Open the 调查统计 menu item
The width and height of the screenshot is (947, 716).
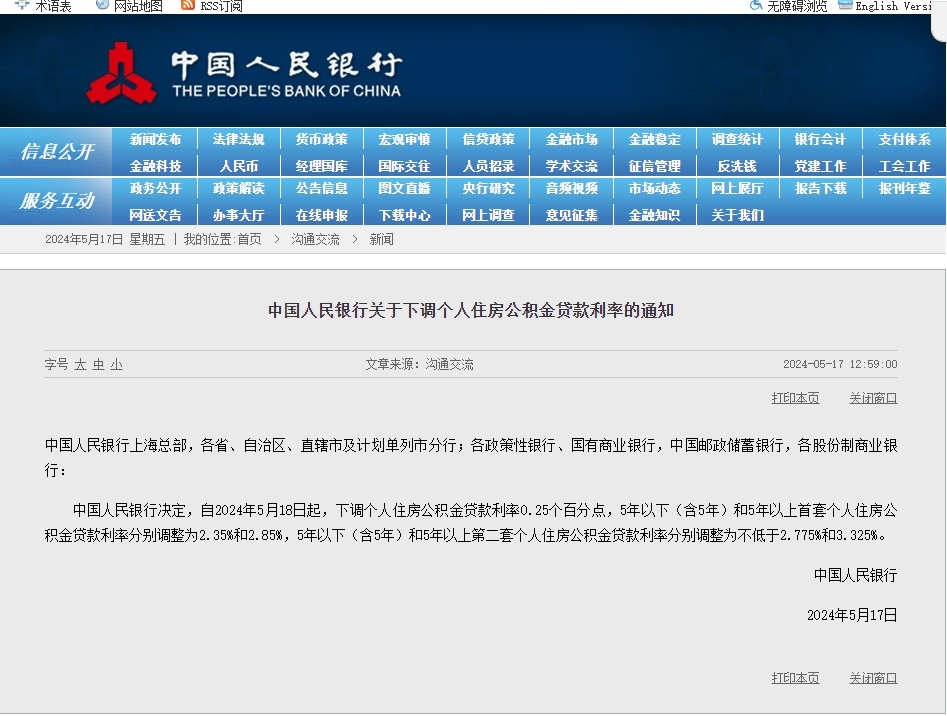[x=737, y=139]
